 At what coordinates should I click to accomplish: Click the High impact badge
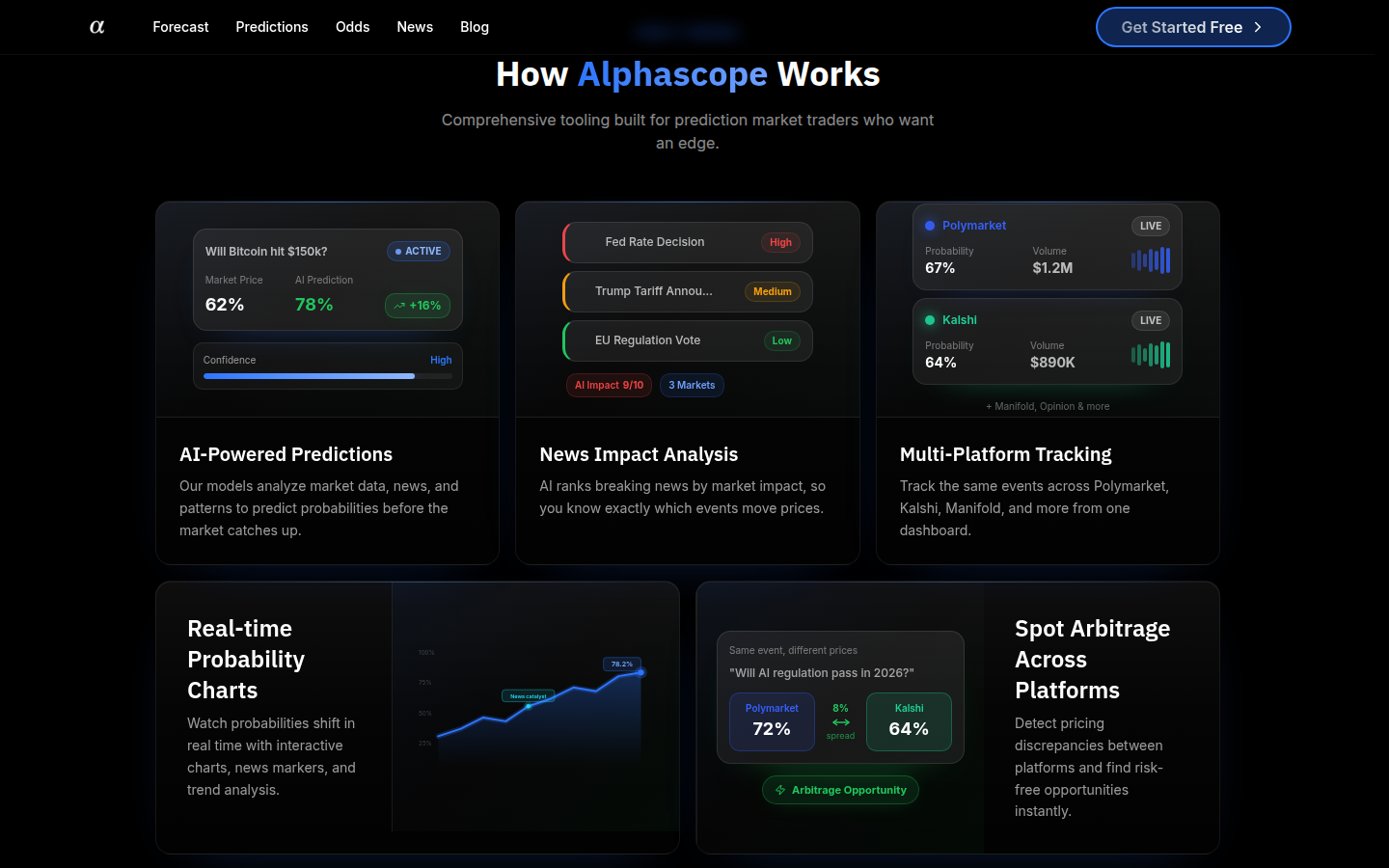click(x=780, y=242)
